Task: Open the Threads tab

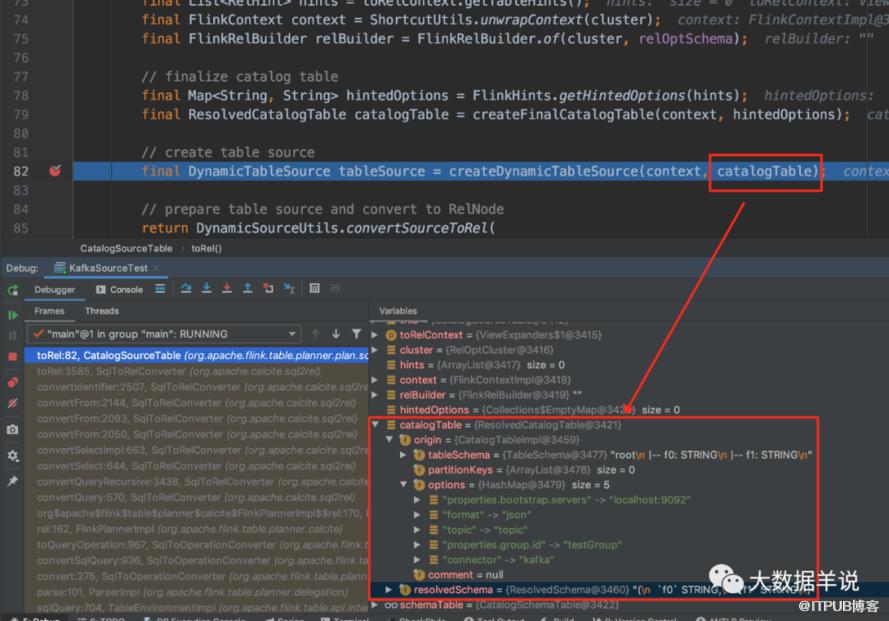Action: pos(102,311)
